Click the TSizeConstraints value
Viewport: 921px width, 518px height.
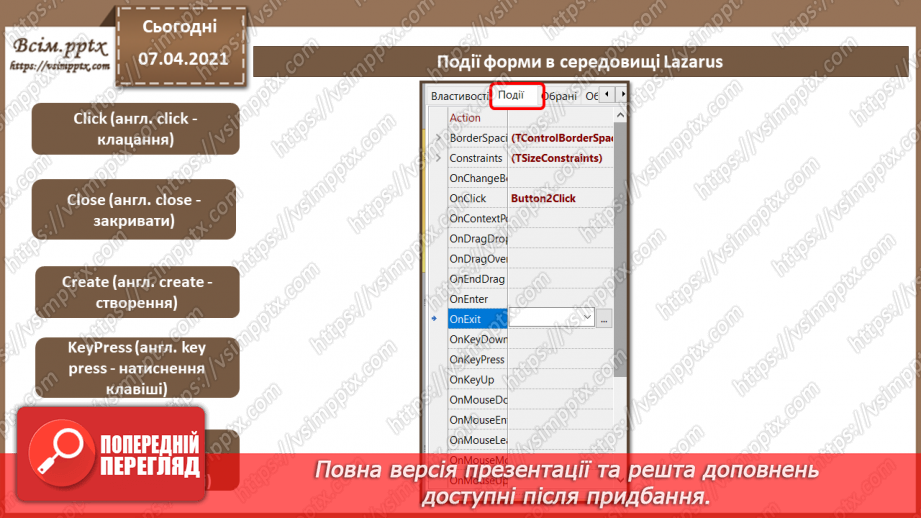[x=557, y=158]
